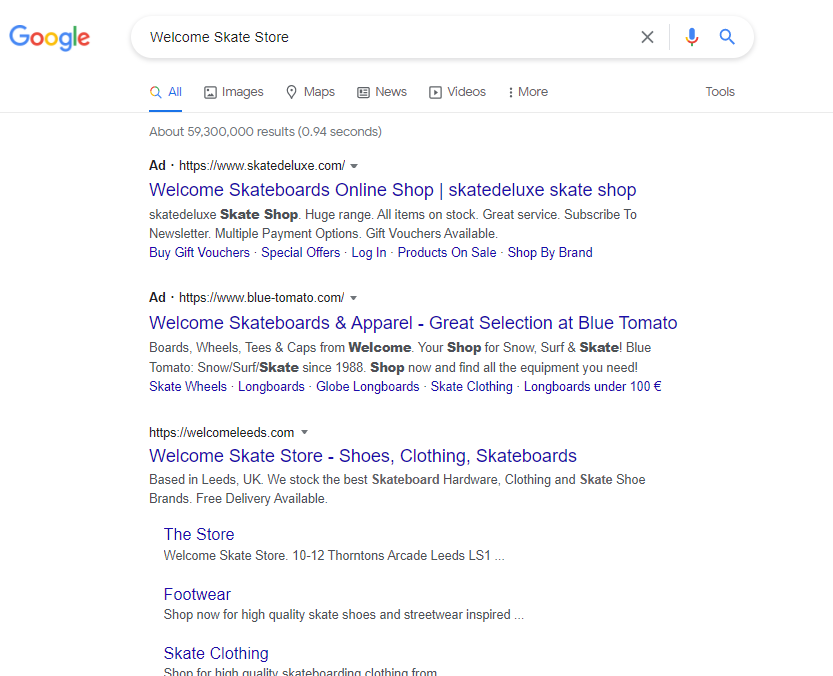This screenshot has height=676, width=833.
Task: Select the All results tab
Action: click(x=165, y=92)
